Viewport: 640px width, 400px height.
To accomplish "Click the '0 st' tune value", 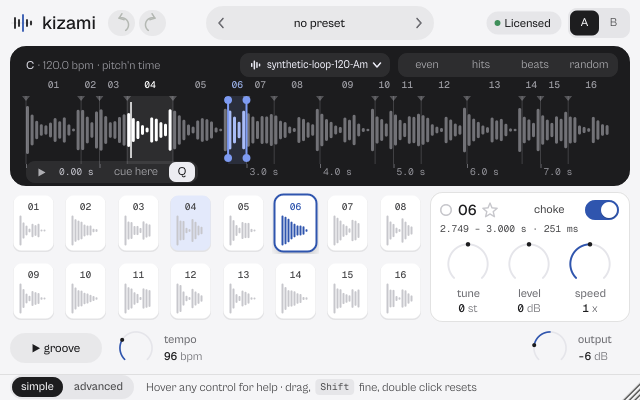I will point(468,309).
